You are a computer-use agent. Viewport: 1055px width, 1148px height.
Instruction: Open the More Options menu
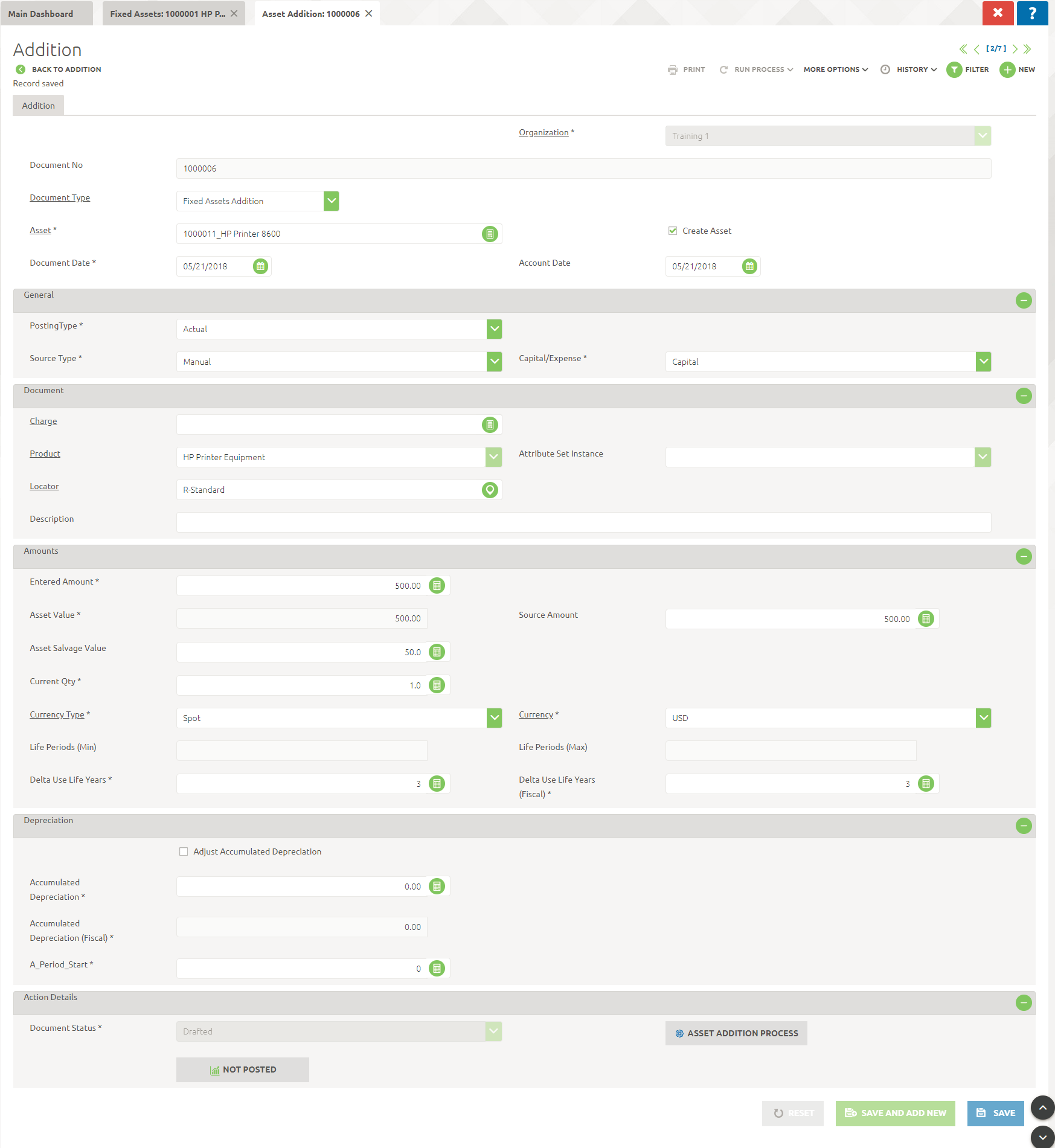(x=835, y=69)
